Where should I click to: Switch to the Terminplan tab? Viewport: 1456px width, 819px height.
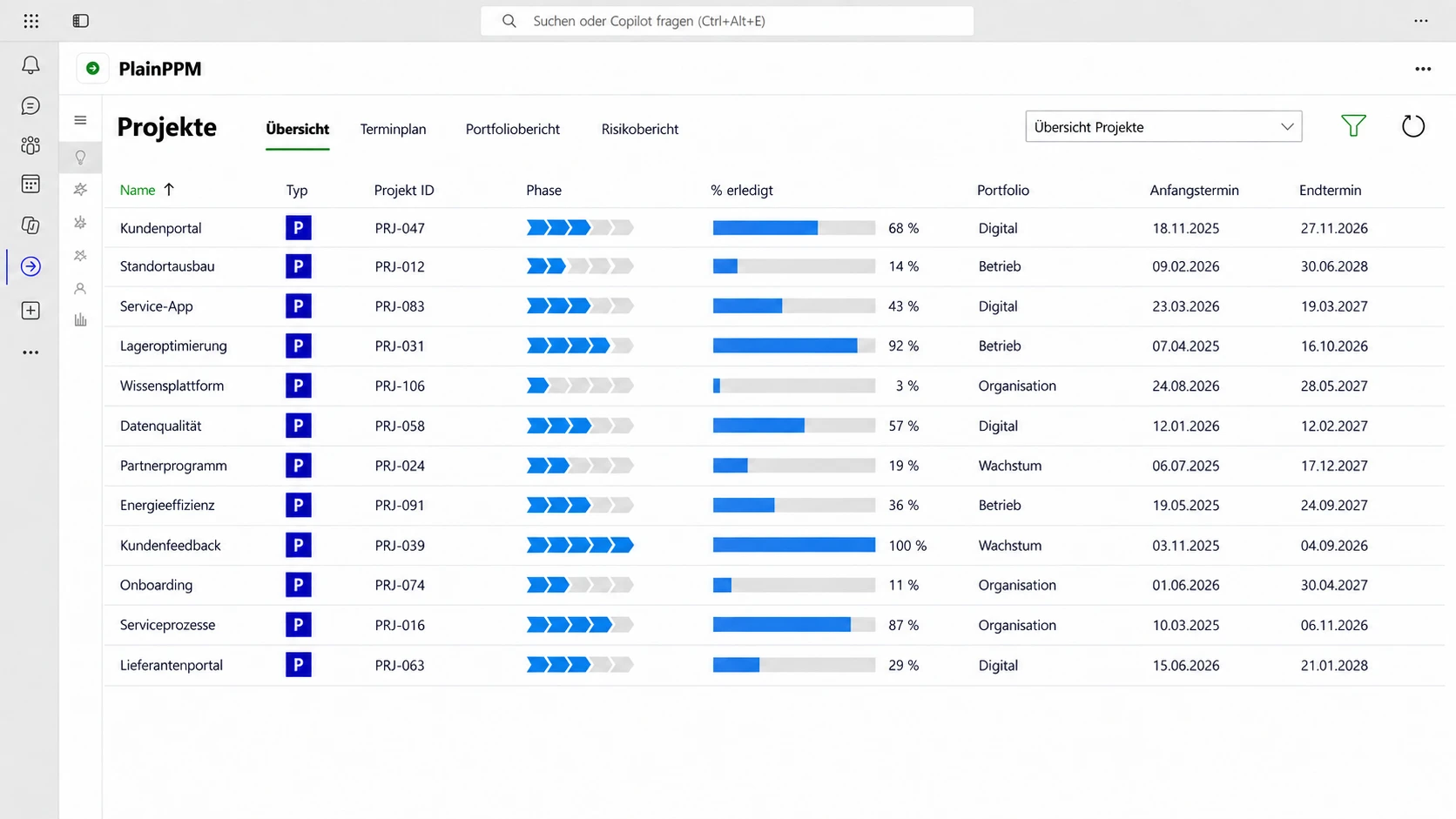pos(393,129)
